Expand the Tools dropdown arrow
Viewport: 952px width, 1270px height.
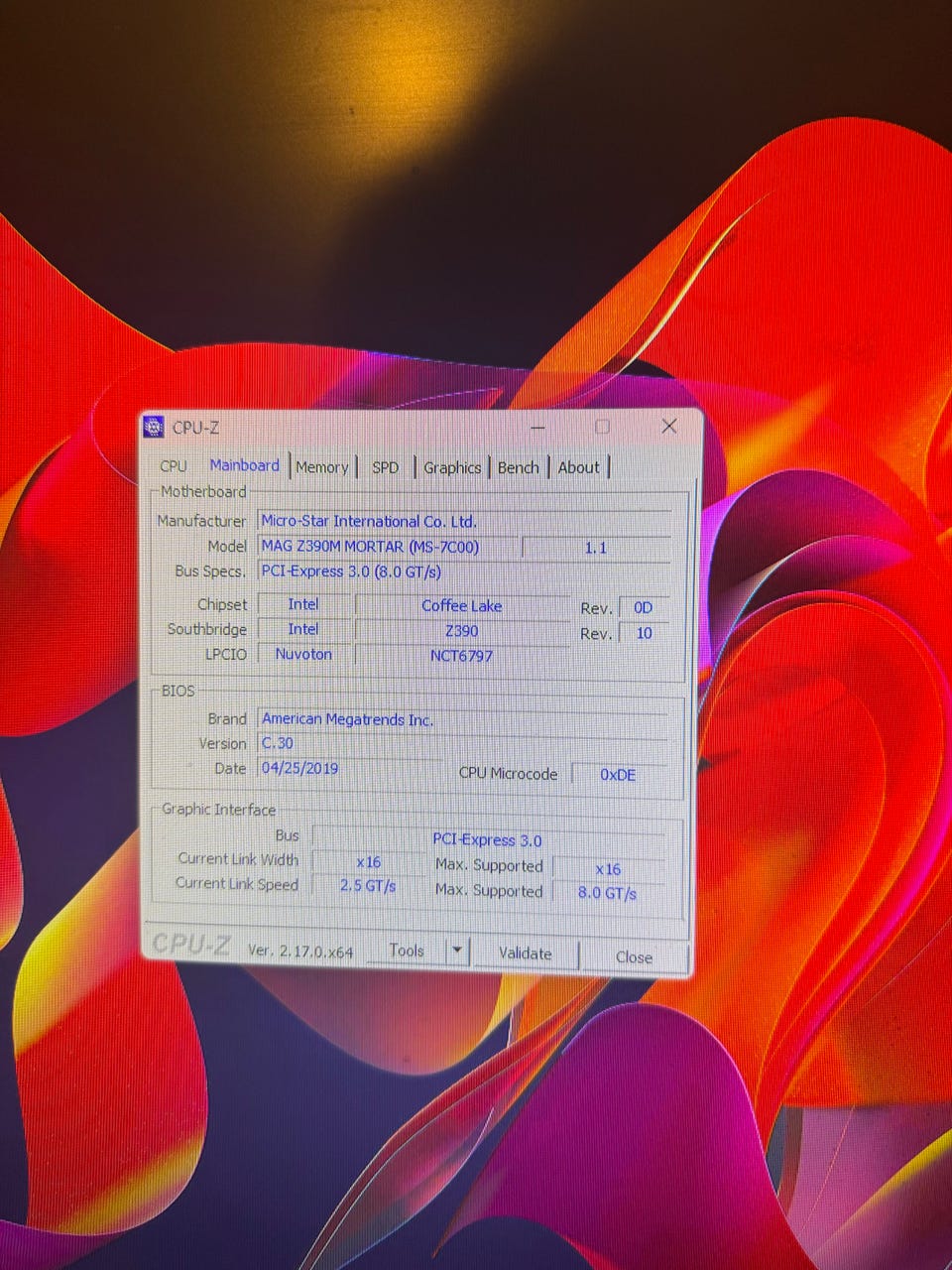point(456,951)
